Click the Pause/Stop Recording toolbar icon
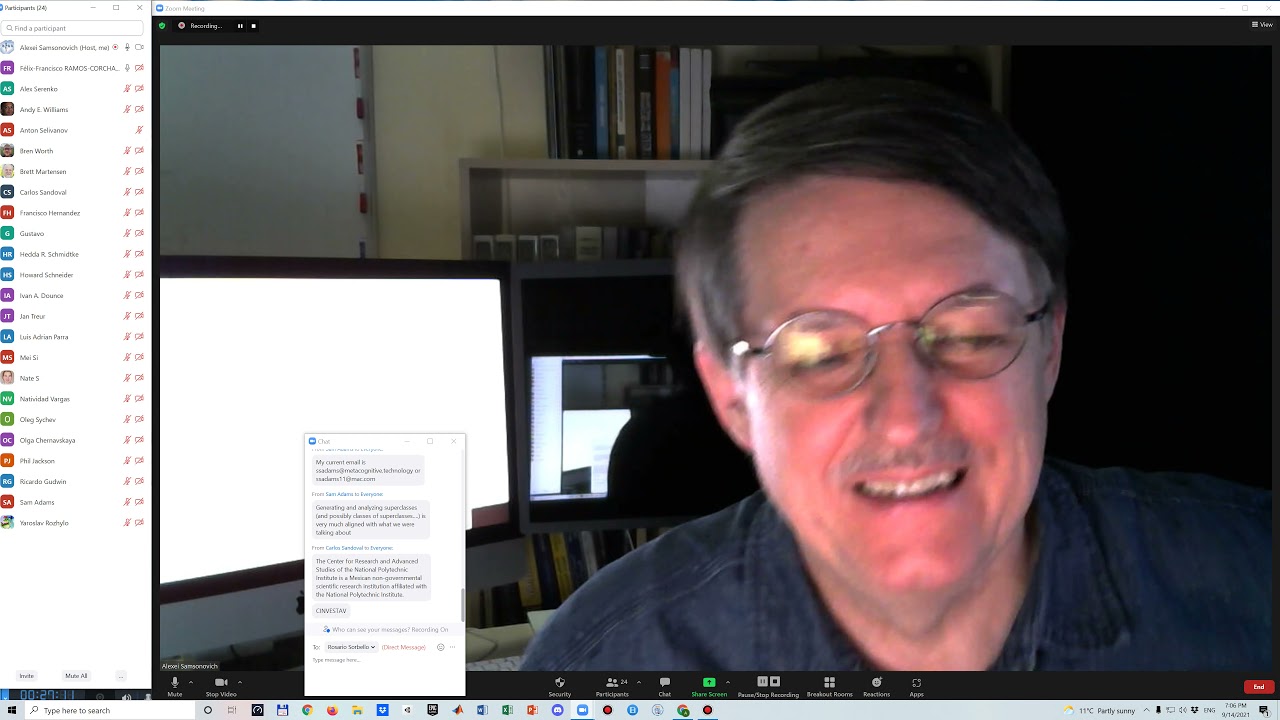The width and height of the screenshot is (1280, 720). point(768,682)
